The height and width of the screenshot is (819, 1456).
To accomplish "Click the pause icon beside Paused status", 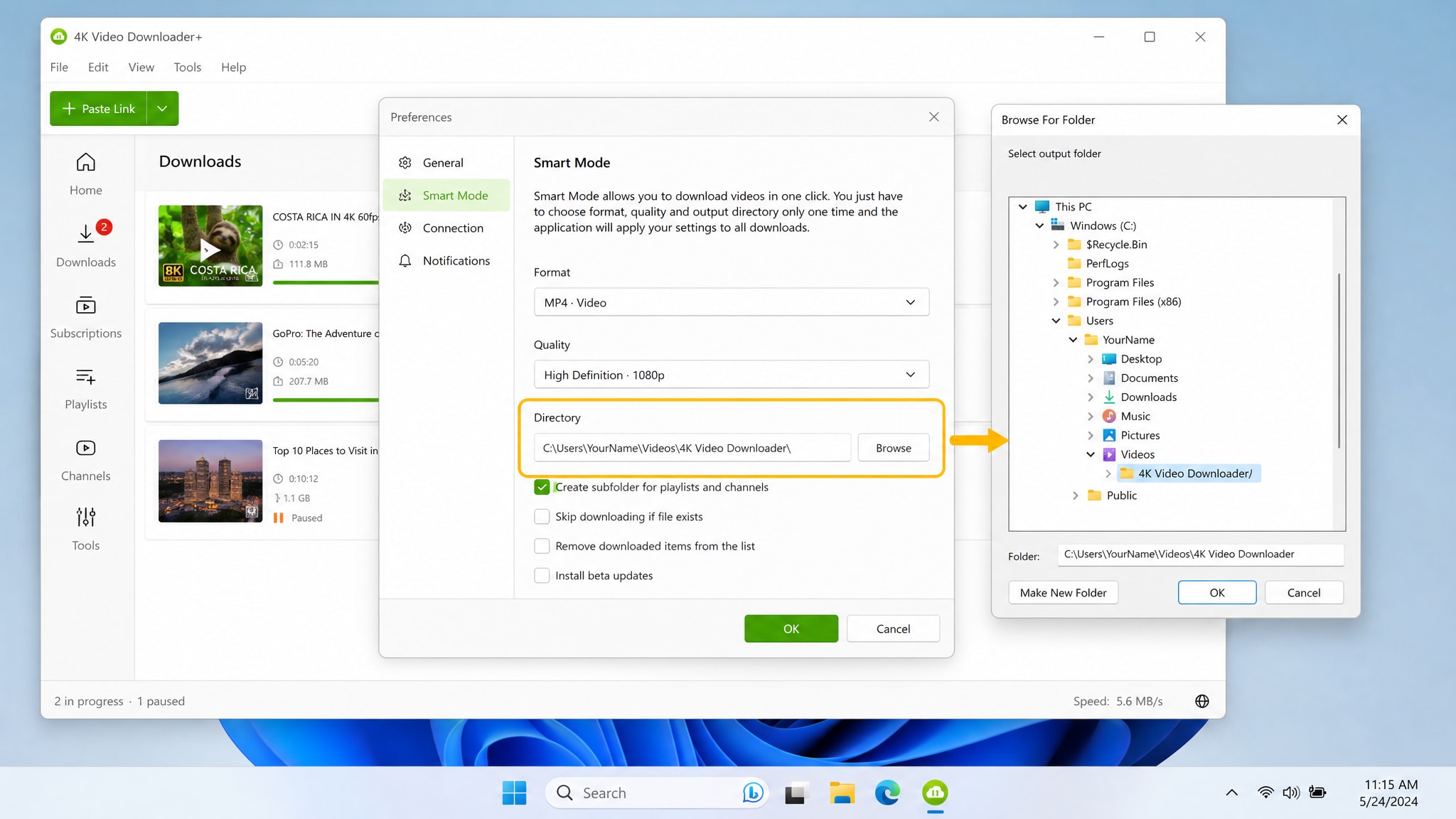I will tap(279, 518).
